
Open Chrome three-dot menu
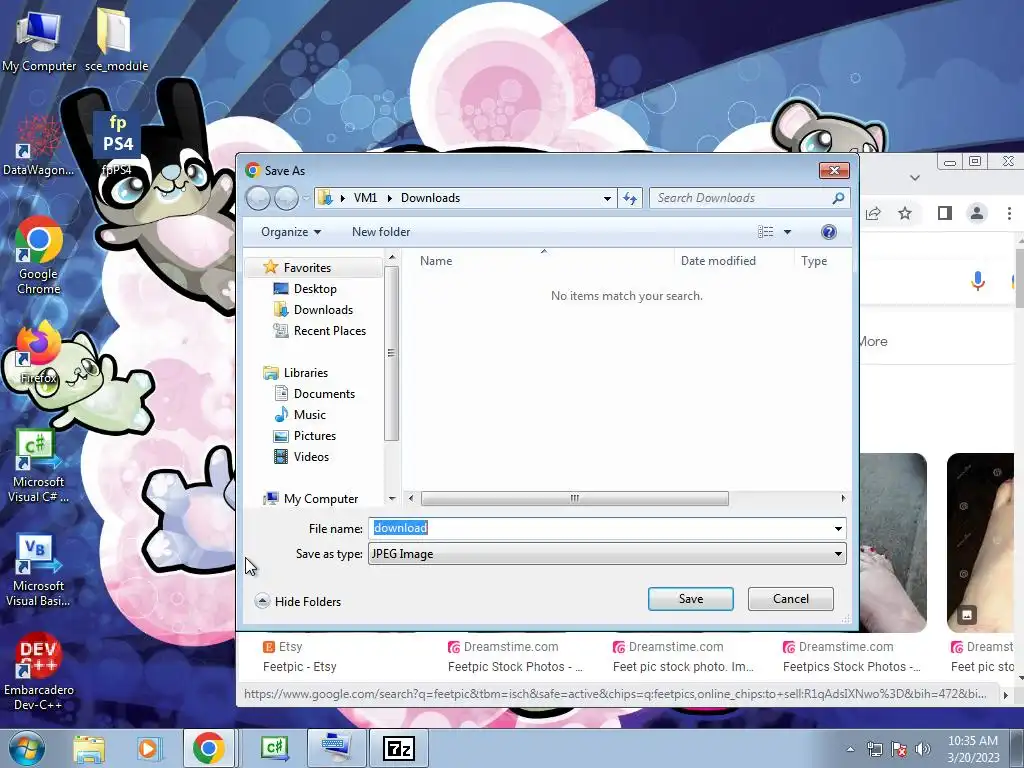(x=1009, y=213)
